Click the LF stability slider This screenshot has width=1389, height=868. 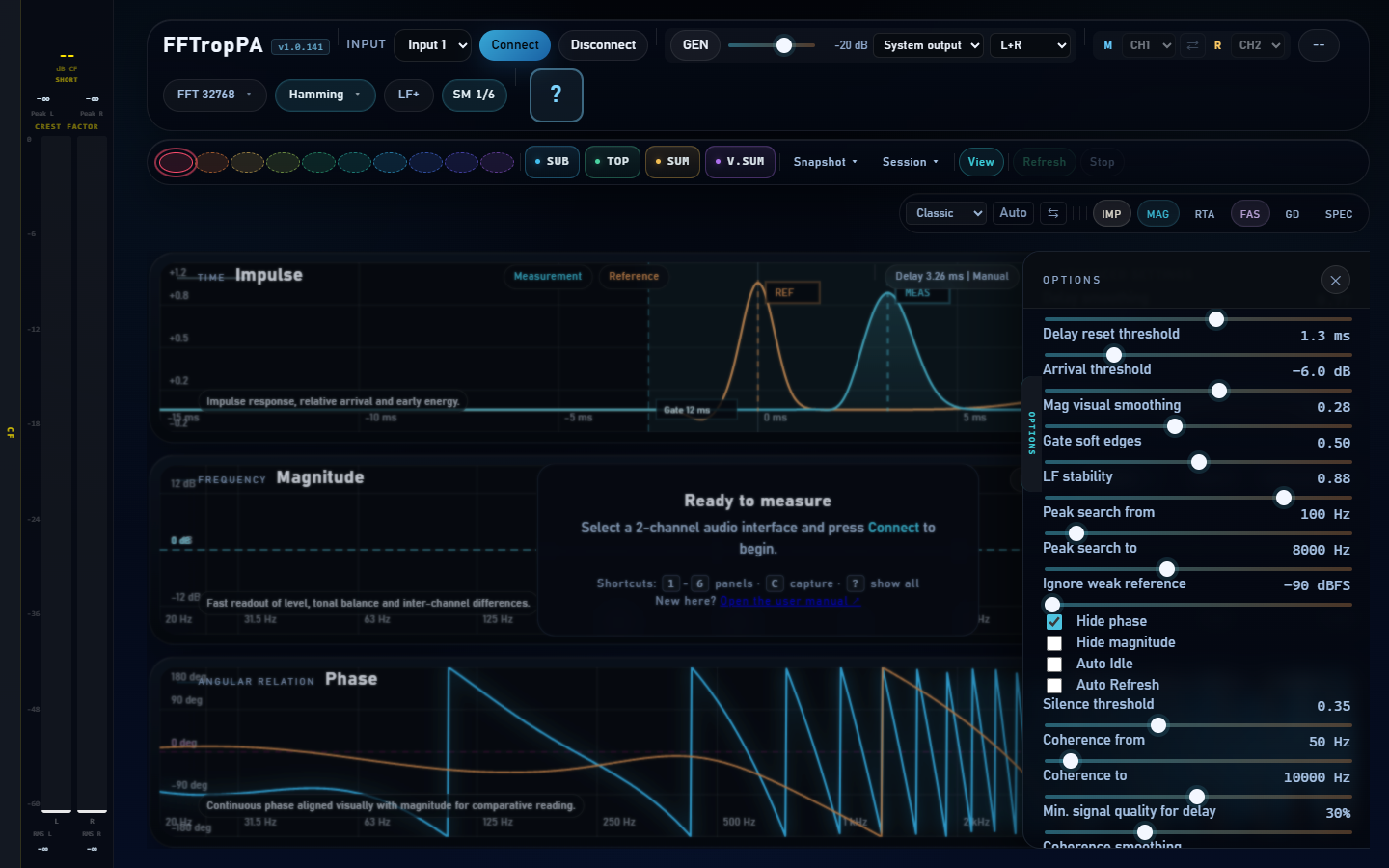click(x=1198, y=498)
